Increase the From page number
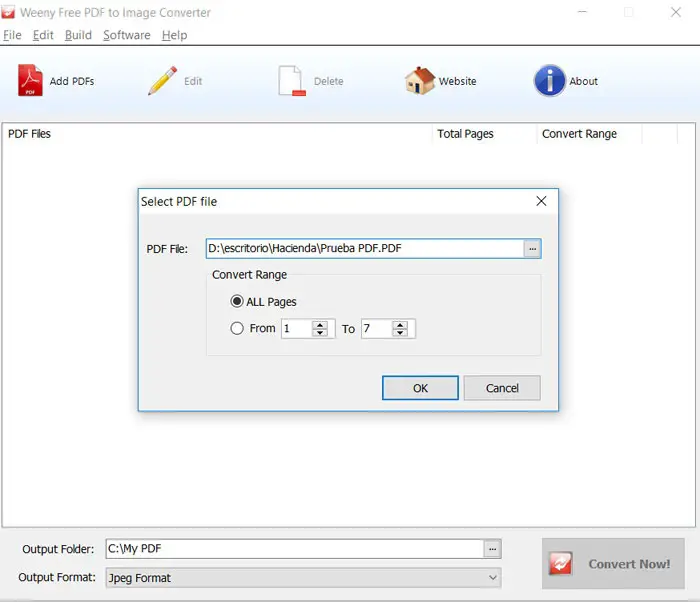The image size is (700, 602). point(320,325)
